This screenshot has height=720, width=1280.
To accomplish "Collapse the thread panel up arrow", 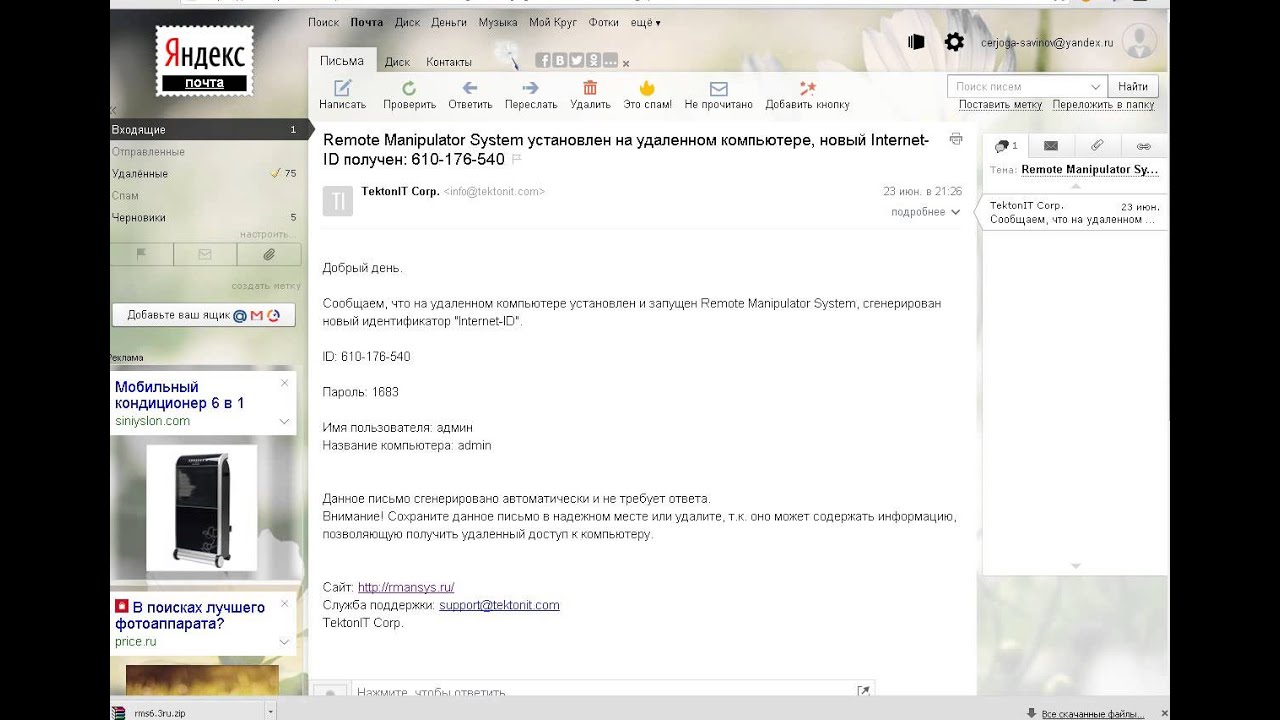I will point(1076,186).
